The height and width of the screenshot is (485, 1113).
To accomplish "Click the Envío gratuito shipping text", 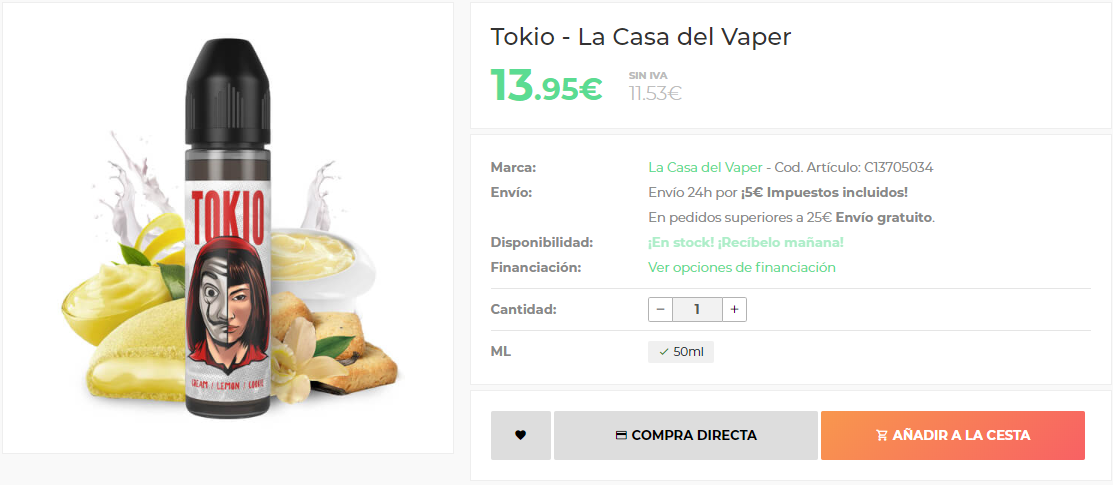I will pyautogui.click(x=884, y=217).
